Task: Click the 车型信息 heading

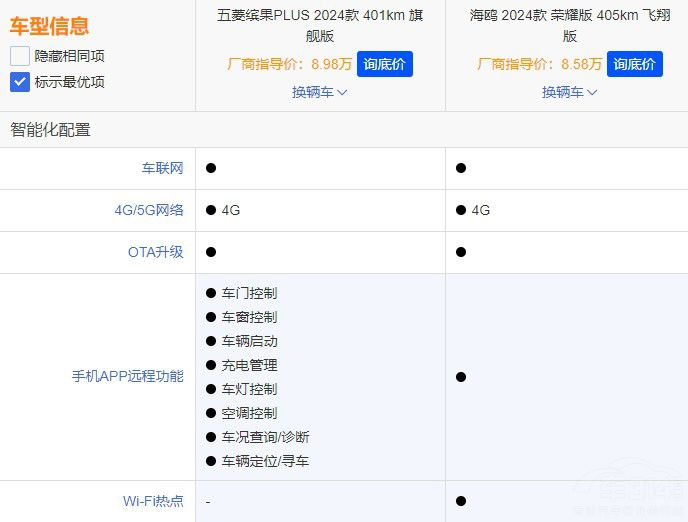Action: point(49,26)
